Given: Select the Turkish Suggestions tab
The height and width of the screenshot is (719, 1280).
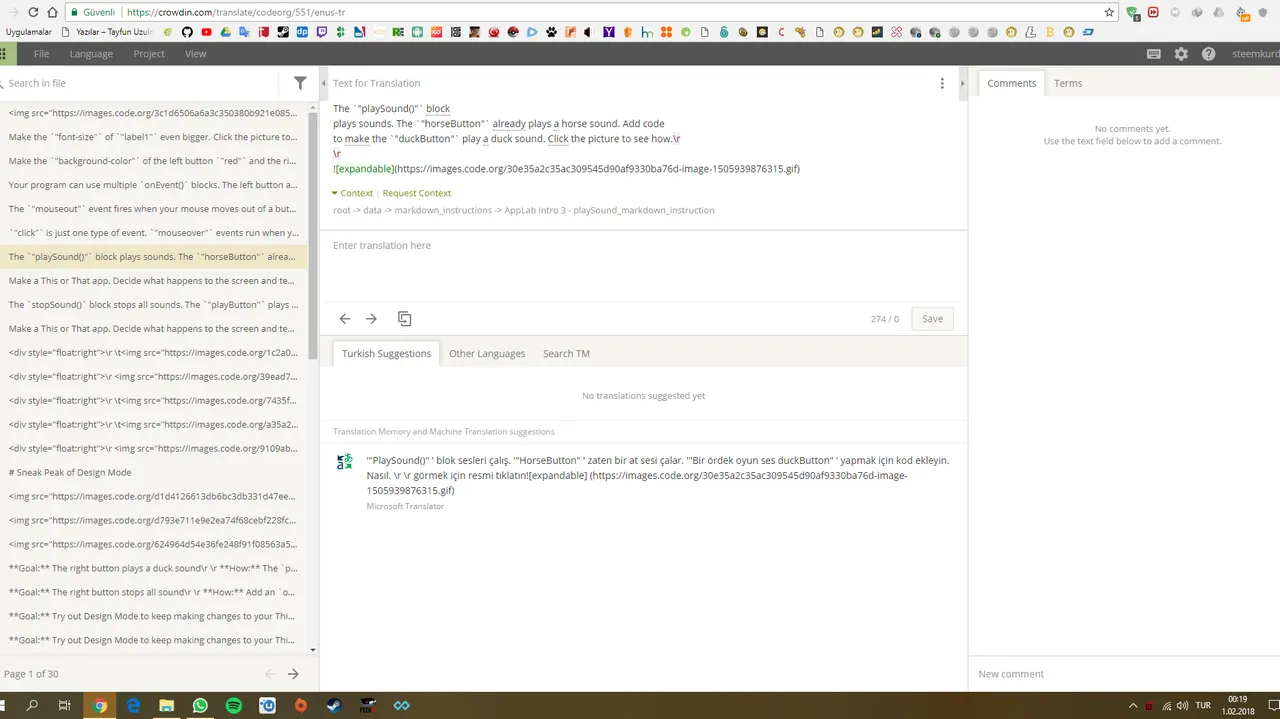Looking at the screenshot, I should (x=386, y=353).
